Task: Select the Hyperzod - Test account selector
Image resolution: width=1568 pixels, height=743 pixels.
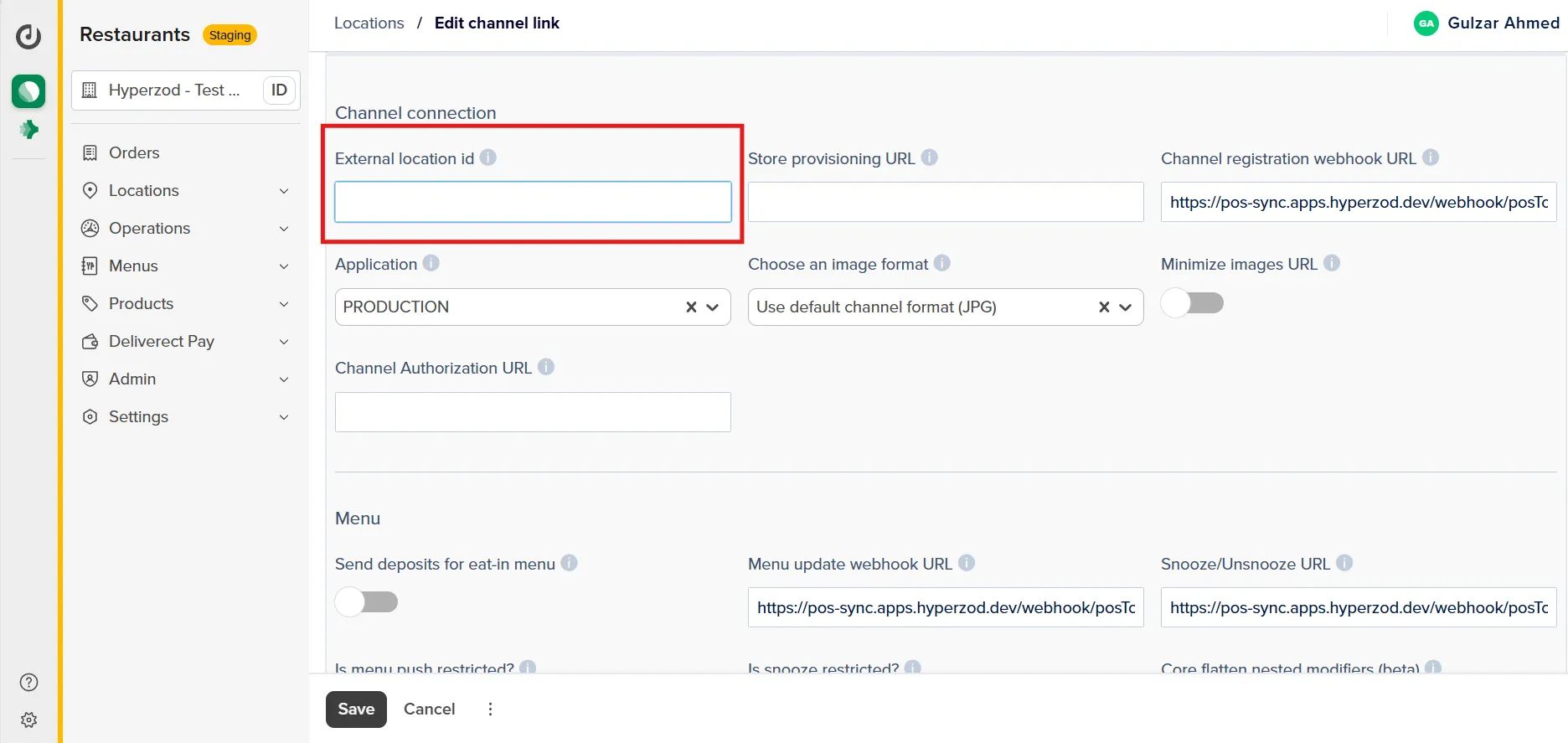Action: point(186,90)
